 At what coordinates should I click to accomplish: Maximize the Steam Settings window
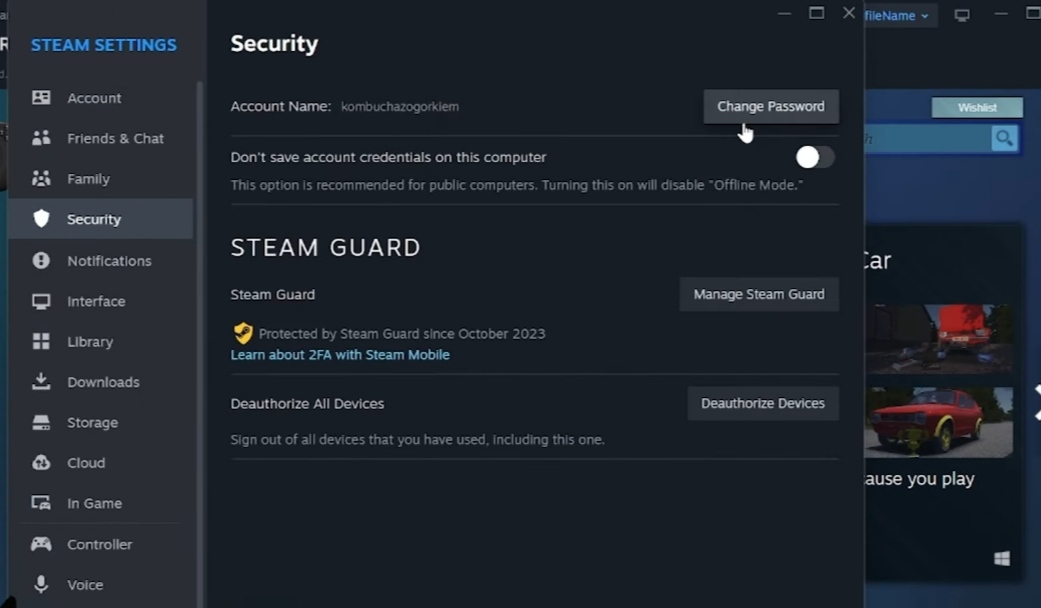816,13
